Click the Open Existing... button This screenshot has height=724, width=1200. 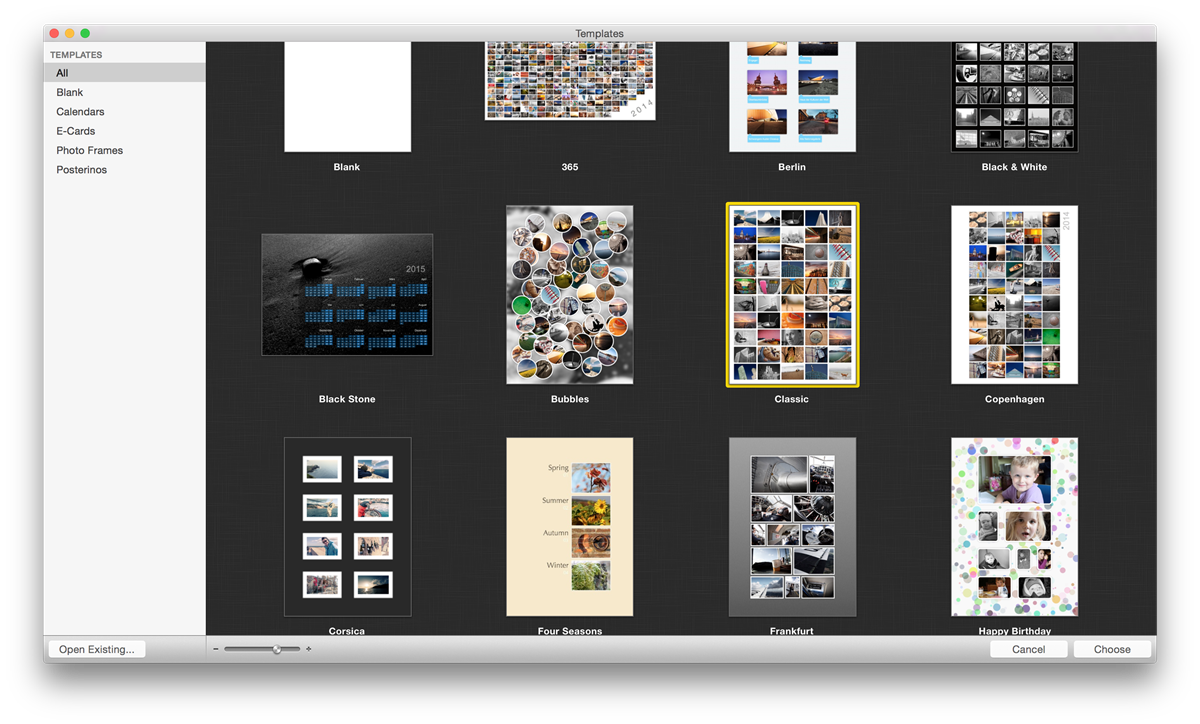coord(96,649)
